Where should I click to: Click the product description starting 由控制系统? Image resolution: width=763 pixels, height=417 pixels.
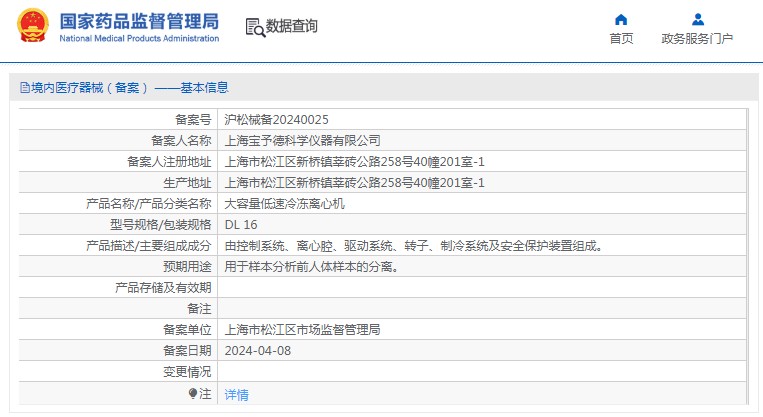point(415,246)
